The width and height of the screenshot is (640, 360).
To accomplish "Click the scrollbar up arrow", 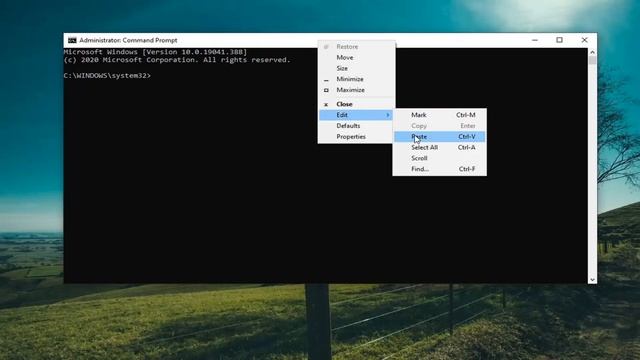I will tap(592, 52).
